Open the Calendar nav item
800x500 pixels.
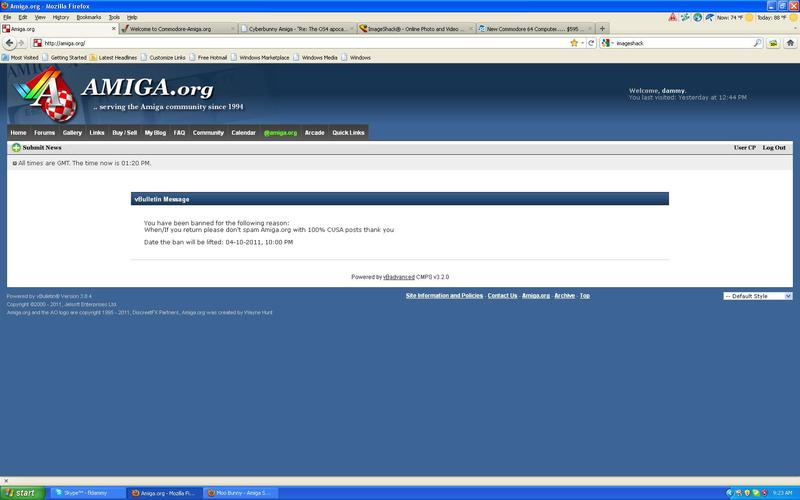[243, 133]
